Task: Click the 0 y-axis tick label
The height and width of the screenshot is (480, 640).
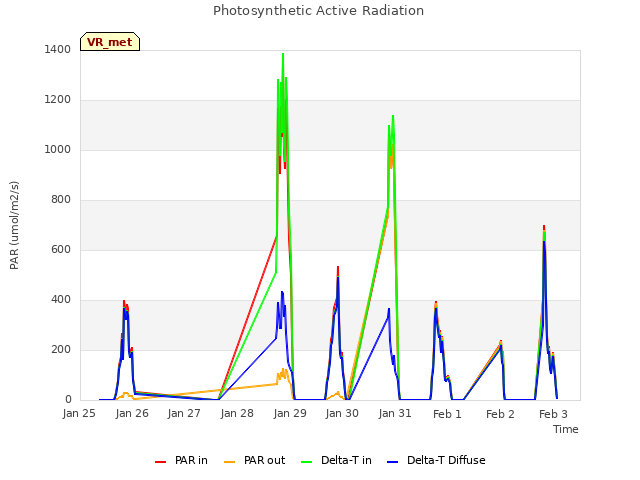Action: click(68, 400)
